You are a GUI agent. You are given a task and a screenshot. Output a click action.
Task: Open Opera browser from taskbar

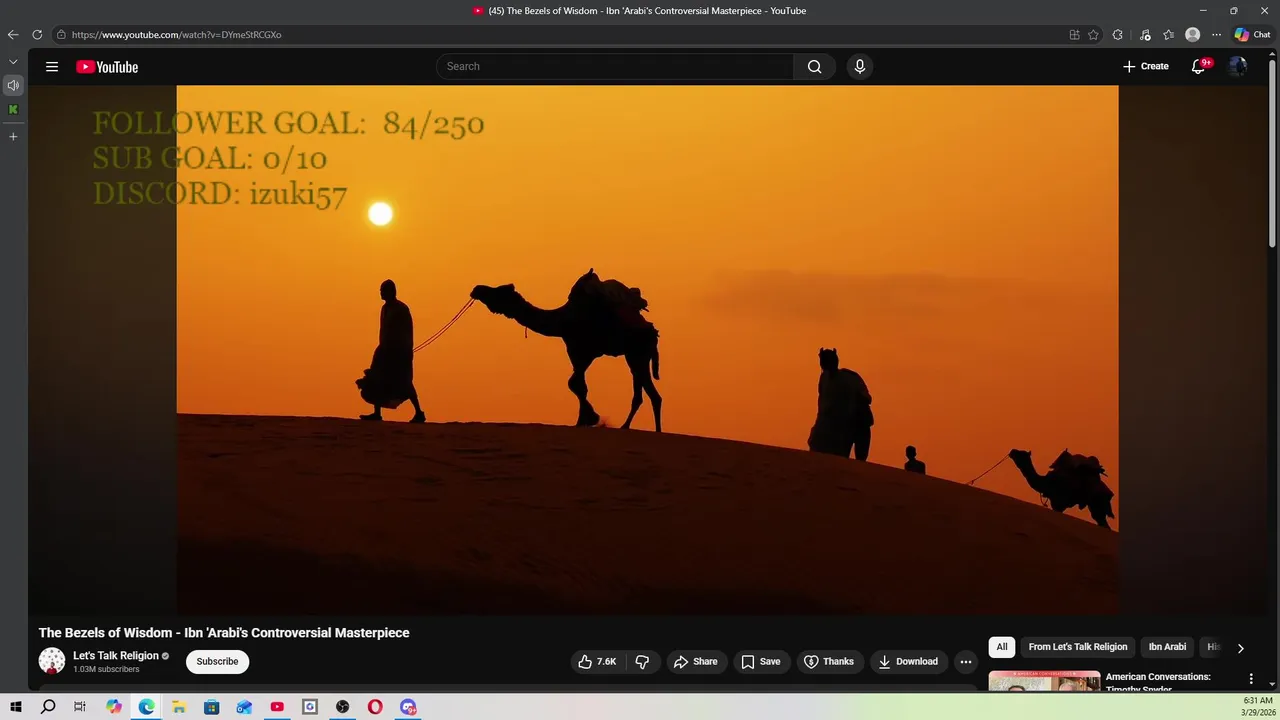coord(375,707)
